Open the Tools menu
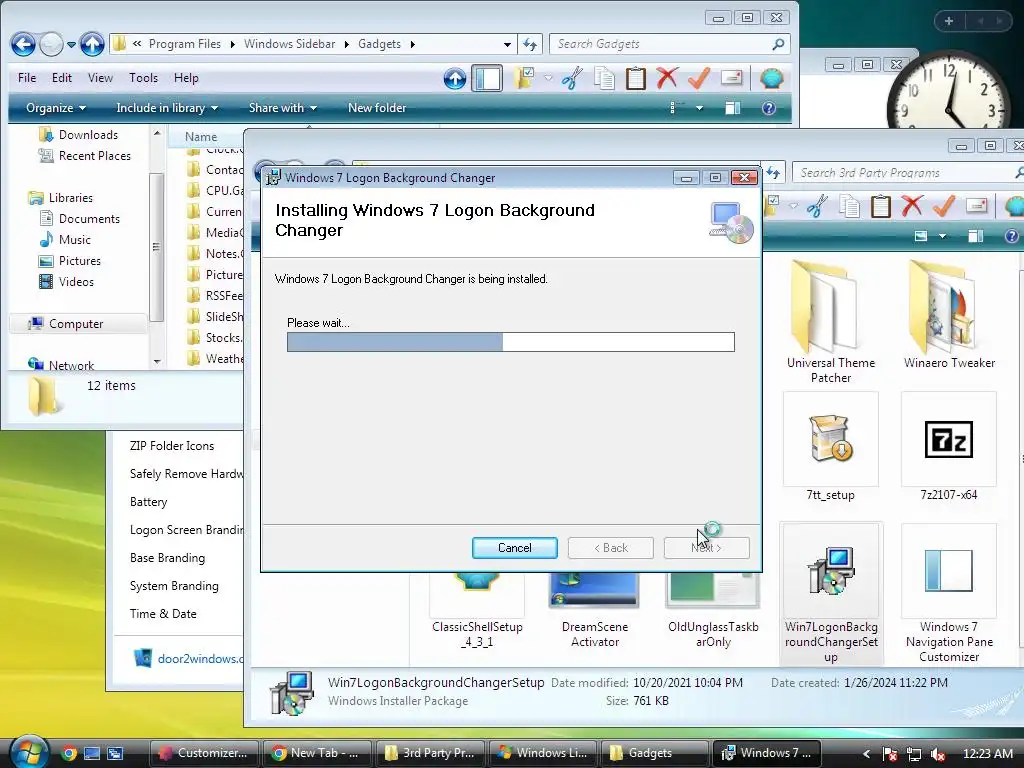The height and width of the screenshot is (768, 1024). (x=143, y=78)
